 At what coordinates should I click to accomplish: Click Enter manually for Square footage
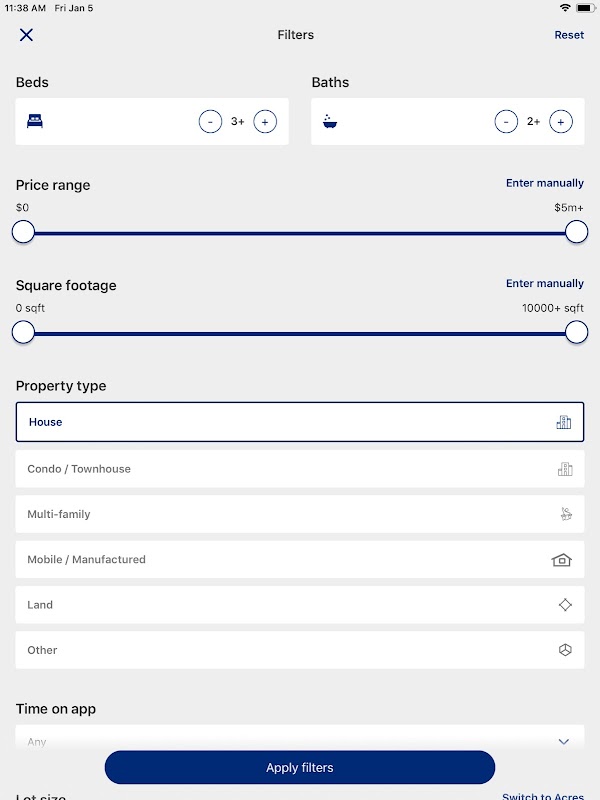544,284
